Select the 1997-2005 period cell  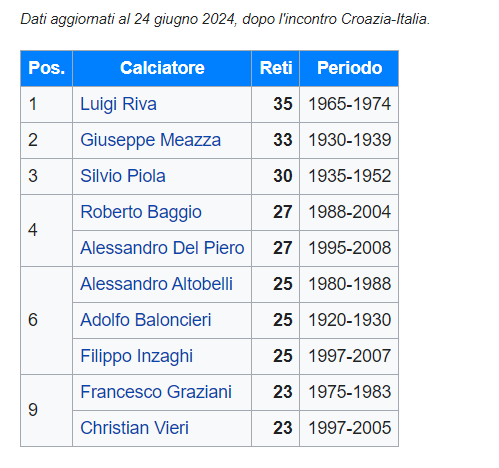pos(349,428)
